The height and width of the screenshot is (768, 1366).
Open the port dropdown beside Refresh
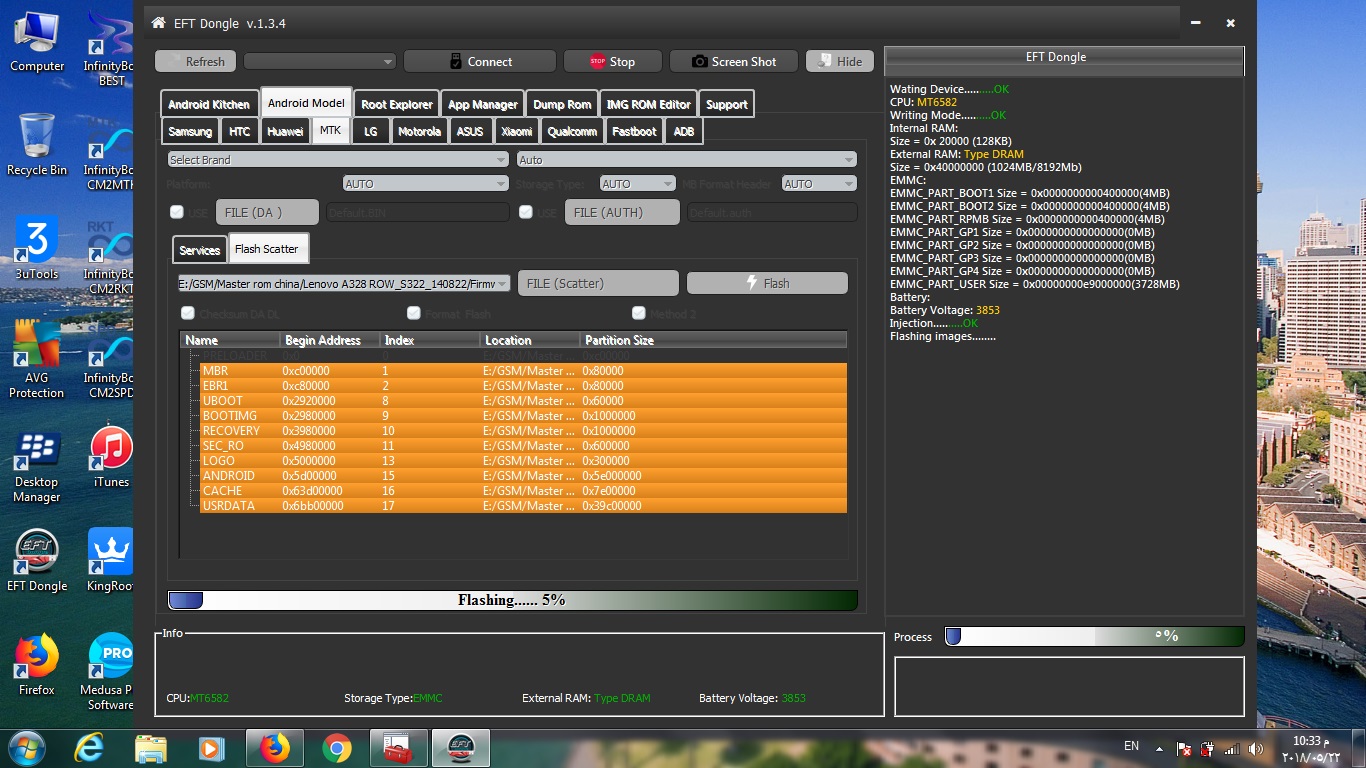pyautogui.click(x=320, y=61)
